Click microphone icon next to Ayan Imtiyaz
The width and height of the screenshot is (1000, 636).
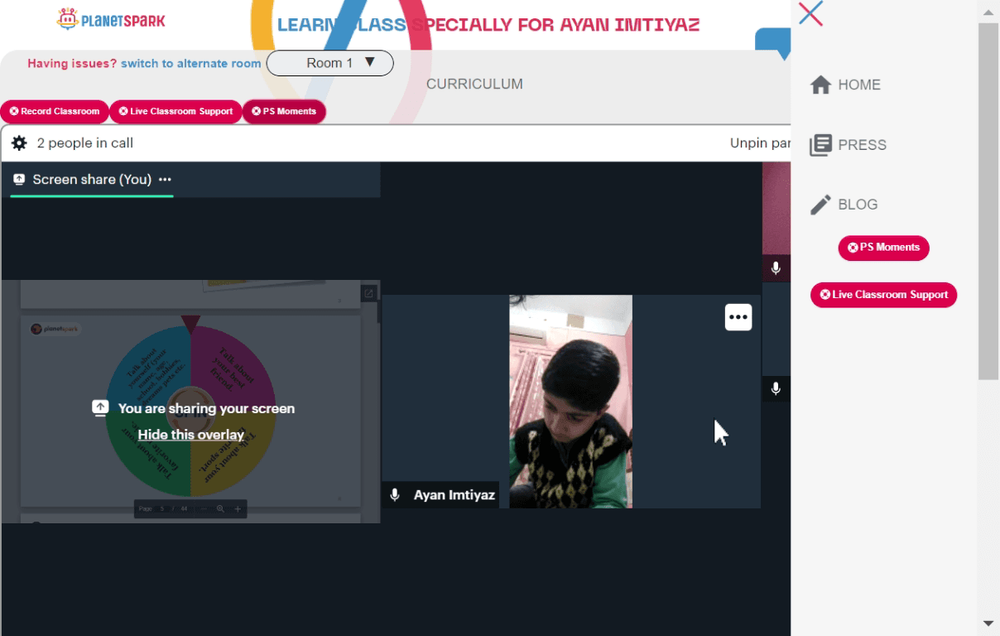[395, 495]
